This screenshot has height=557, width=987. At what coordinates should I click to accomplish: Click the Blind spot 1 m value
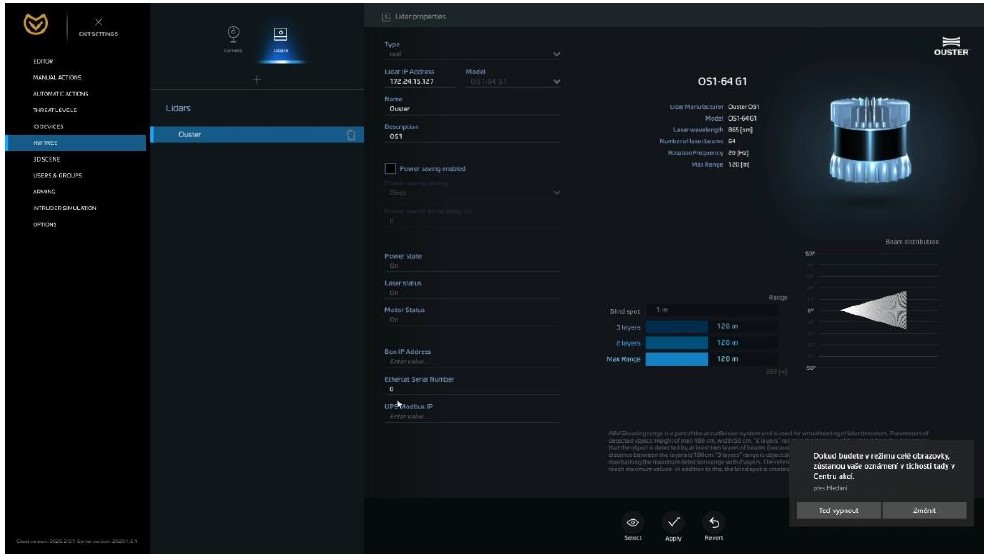[662, 310]
